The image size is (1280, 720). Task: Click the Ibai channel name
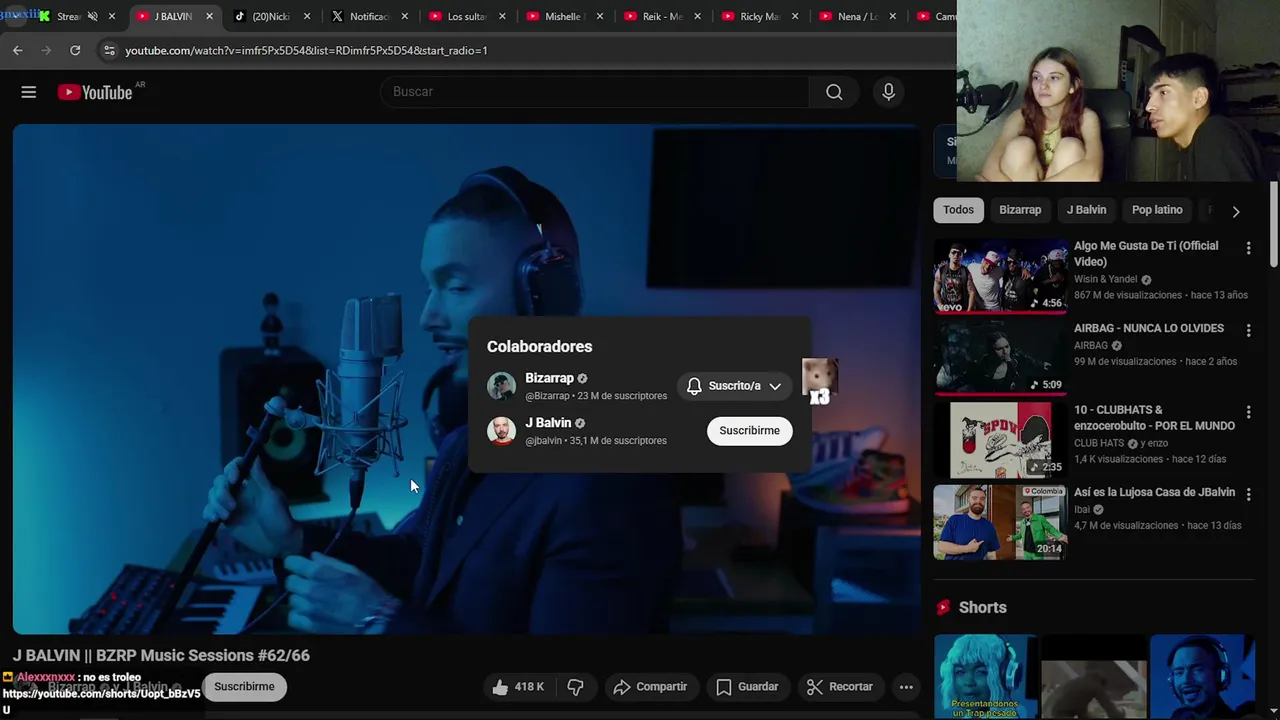pyautogui.click(x=1082, y=510)
